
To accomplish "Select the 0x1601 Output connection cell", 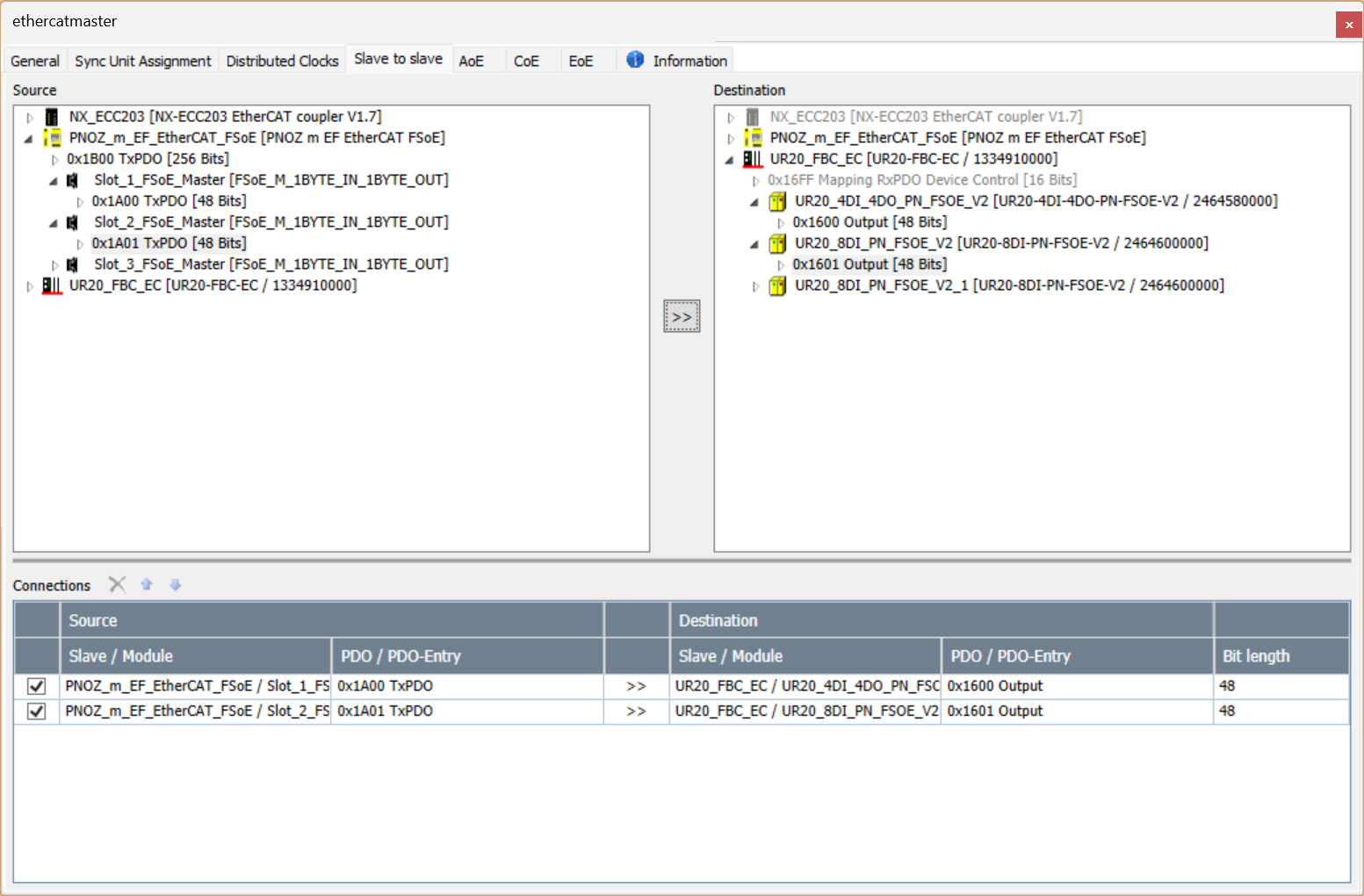I will pyautogui.click(x=1077, y=712).
